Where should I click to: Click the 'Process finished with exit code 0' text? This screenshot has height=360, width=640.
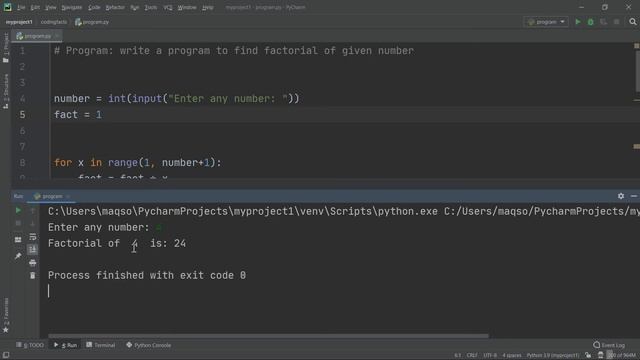[x=147, y=276]
